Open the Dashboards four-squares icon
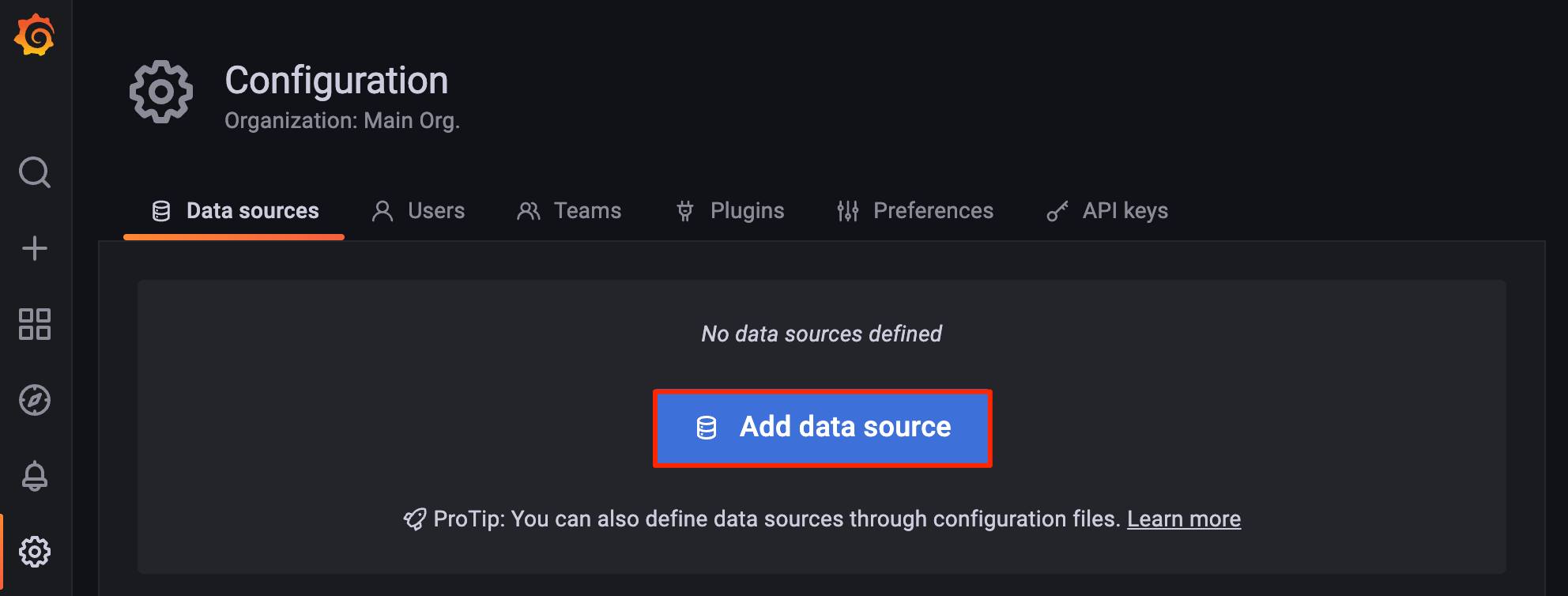Viewport: 1568px width, 596px height. tap(35, 324)
